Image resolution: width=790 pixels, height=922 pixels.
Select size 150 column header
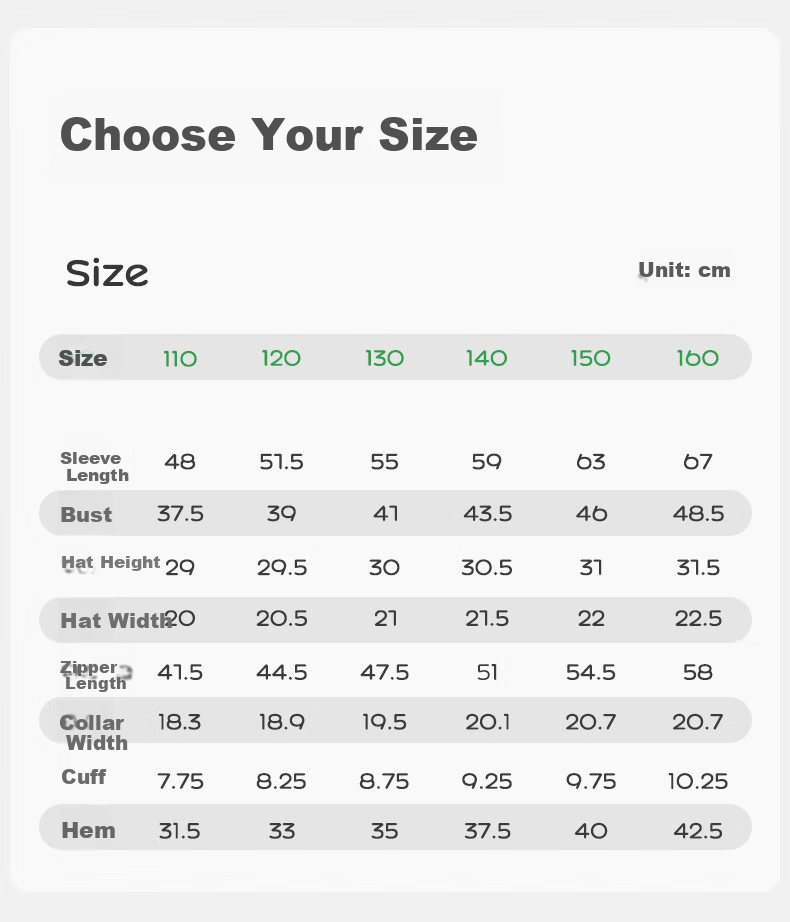591,358
